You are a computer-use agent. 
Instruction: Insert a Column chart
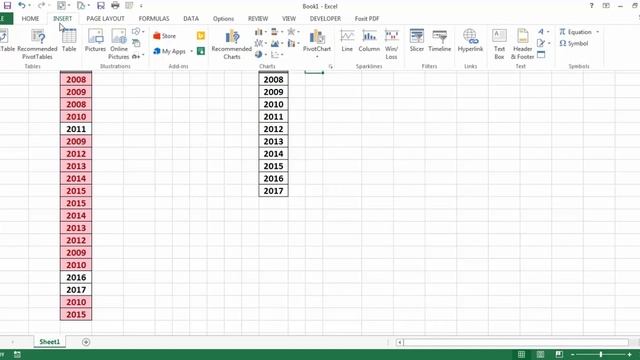pyautogui.click(x=260, y=31)
